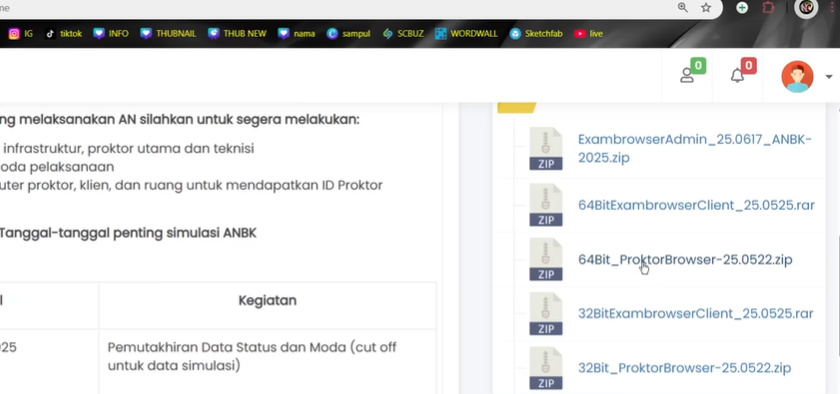Click the Pemutakhiran Data Status dan Moda cell
840x394 pixels.
(x=267, y=361)
